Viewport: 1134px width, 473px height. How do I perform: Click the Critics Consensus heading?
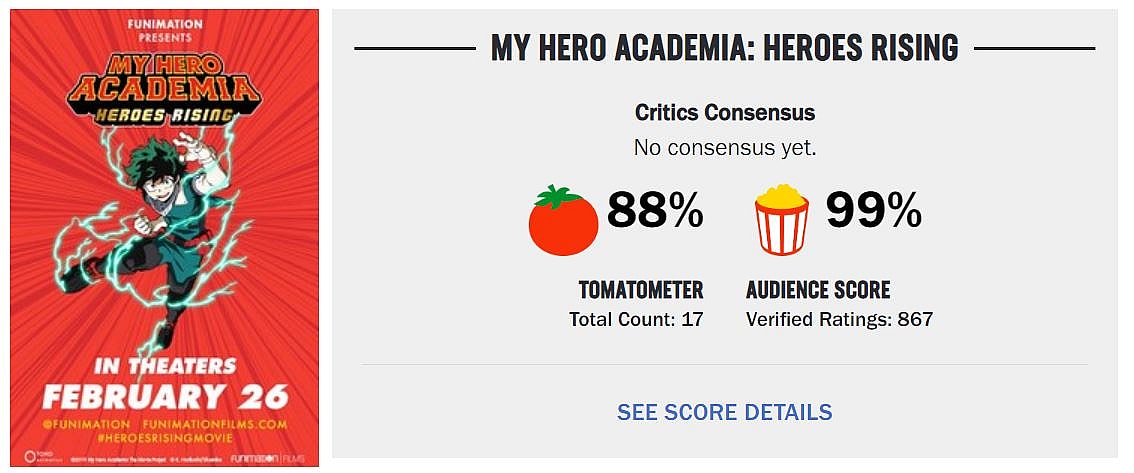click(x=725, y=112)
